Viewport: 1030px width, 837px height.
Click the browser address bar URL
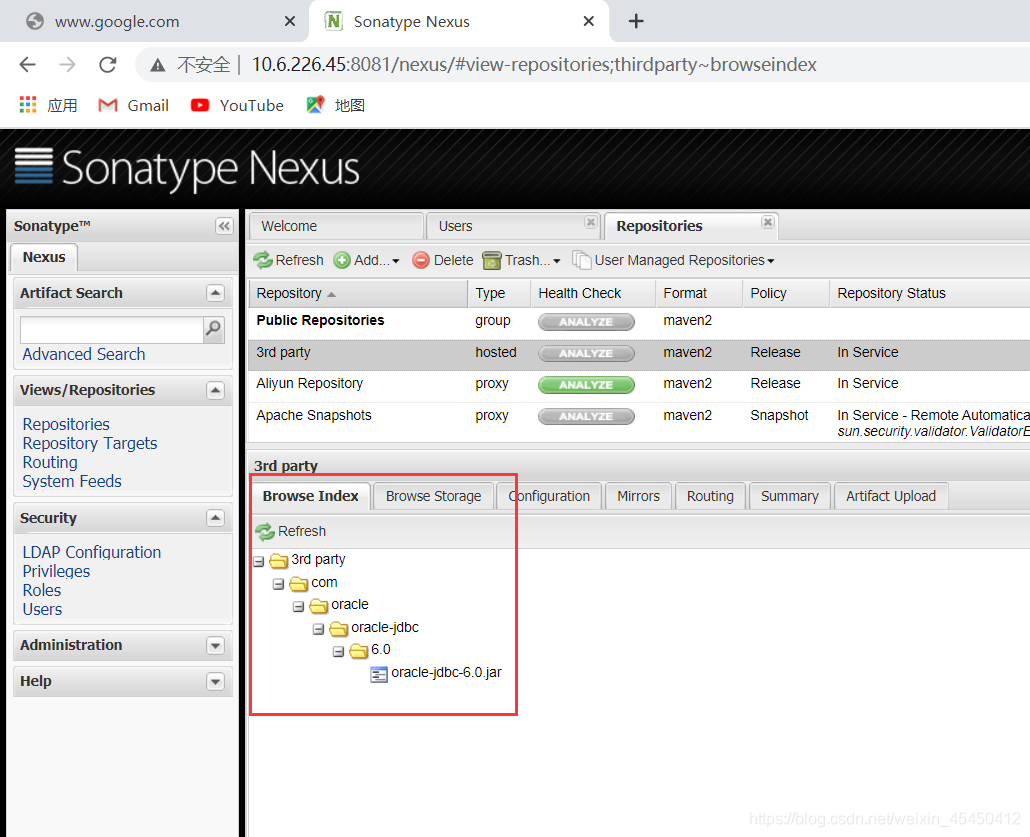(x=534, y=64)
